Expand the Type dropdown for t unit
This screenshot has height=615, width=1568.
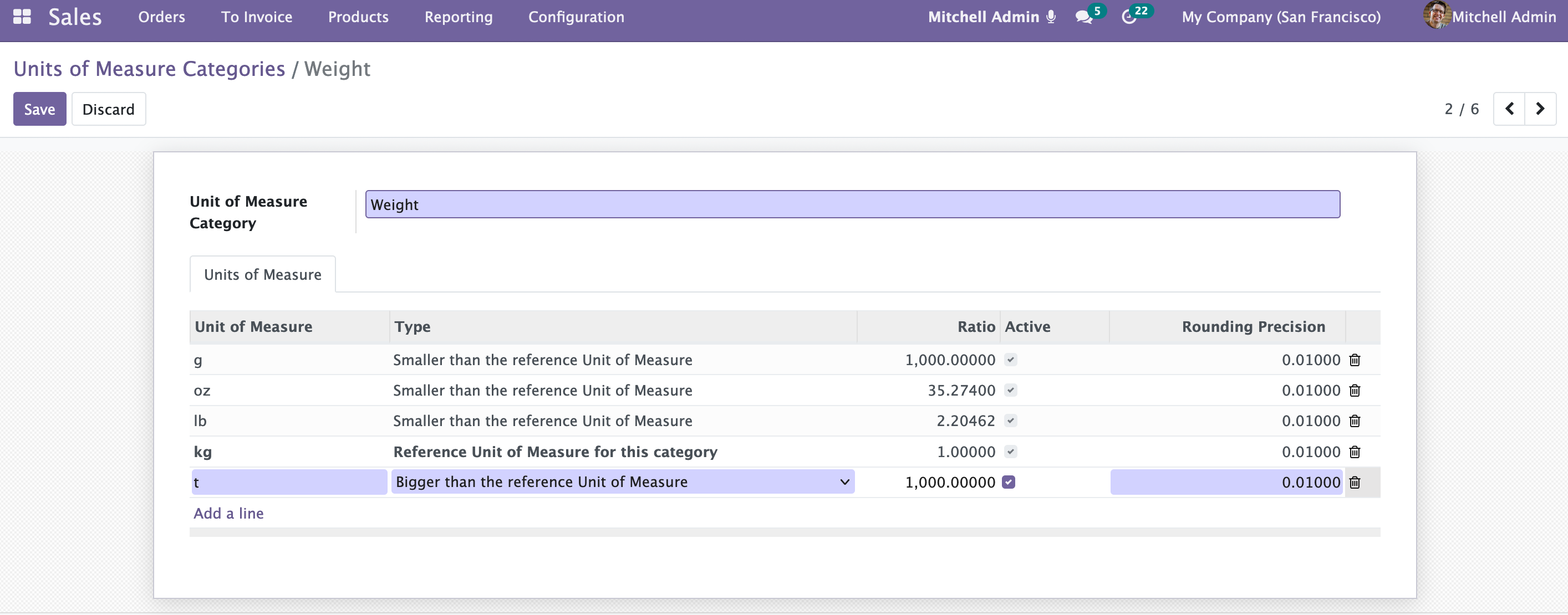622,483
